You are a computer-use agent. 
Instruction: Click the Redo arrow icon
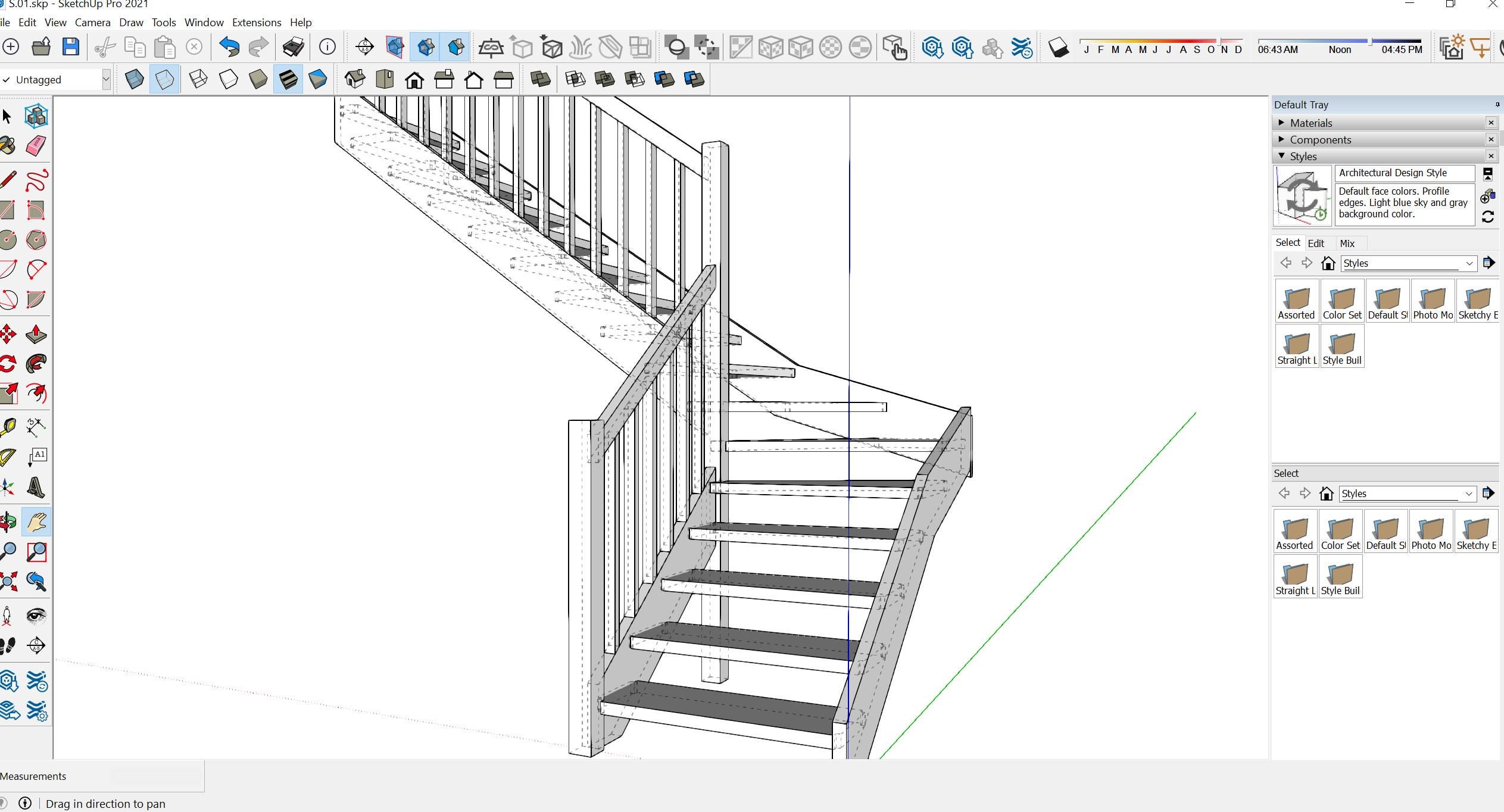click(258, 46)
